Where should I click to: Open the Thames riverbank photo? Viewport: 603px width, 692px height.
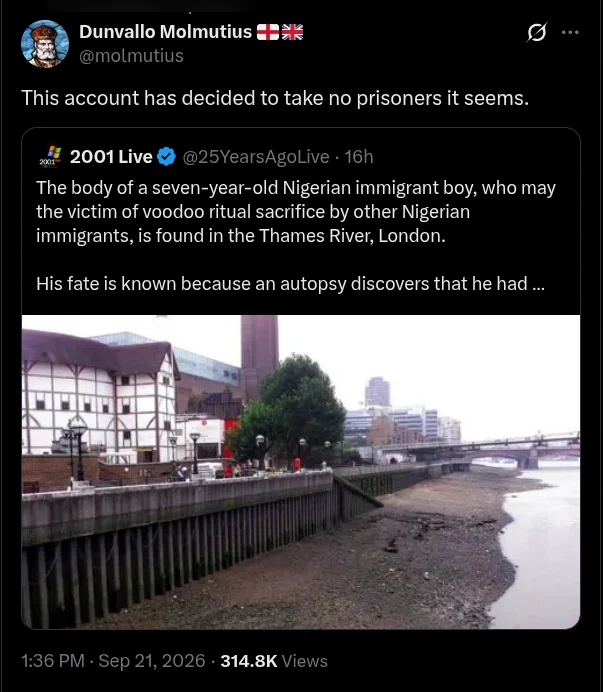[301, 472]
